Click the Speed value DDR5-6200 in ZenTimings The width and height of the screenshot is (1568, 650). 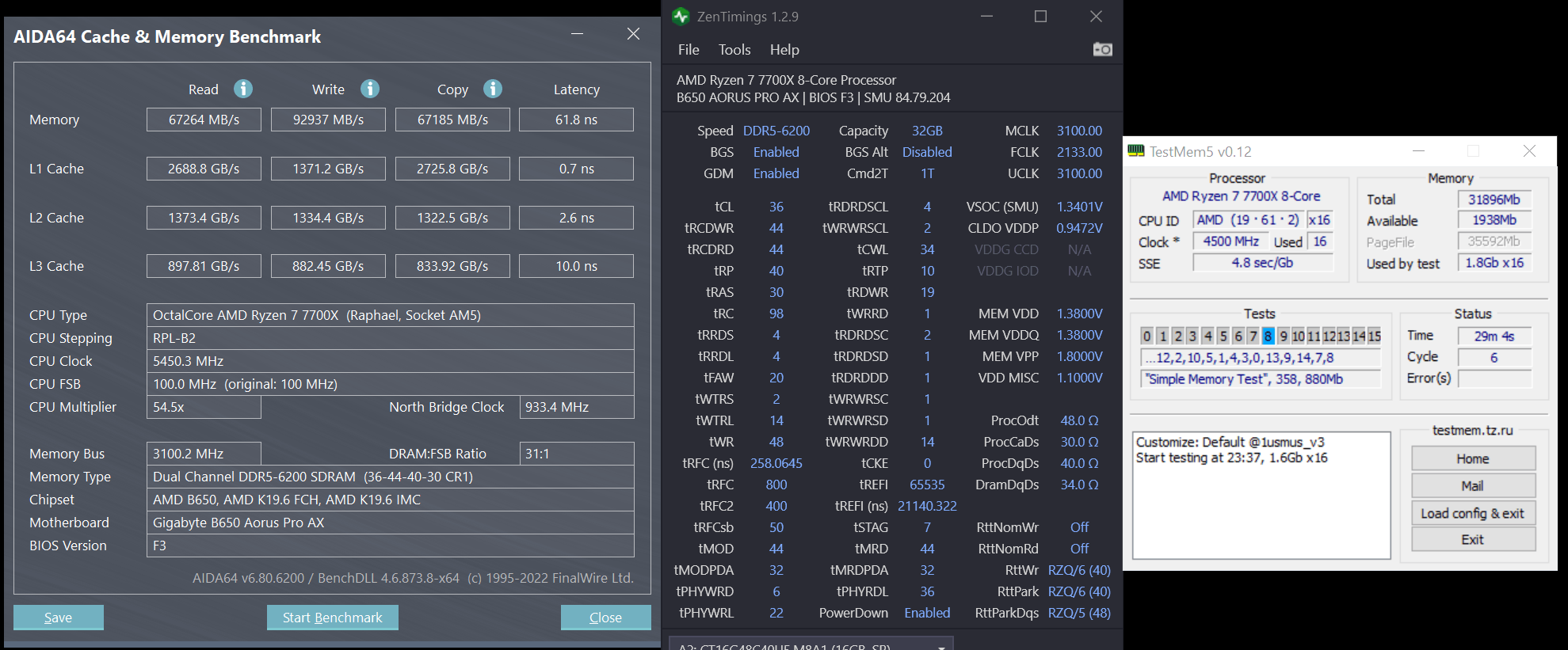(776, 131)
